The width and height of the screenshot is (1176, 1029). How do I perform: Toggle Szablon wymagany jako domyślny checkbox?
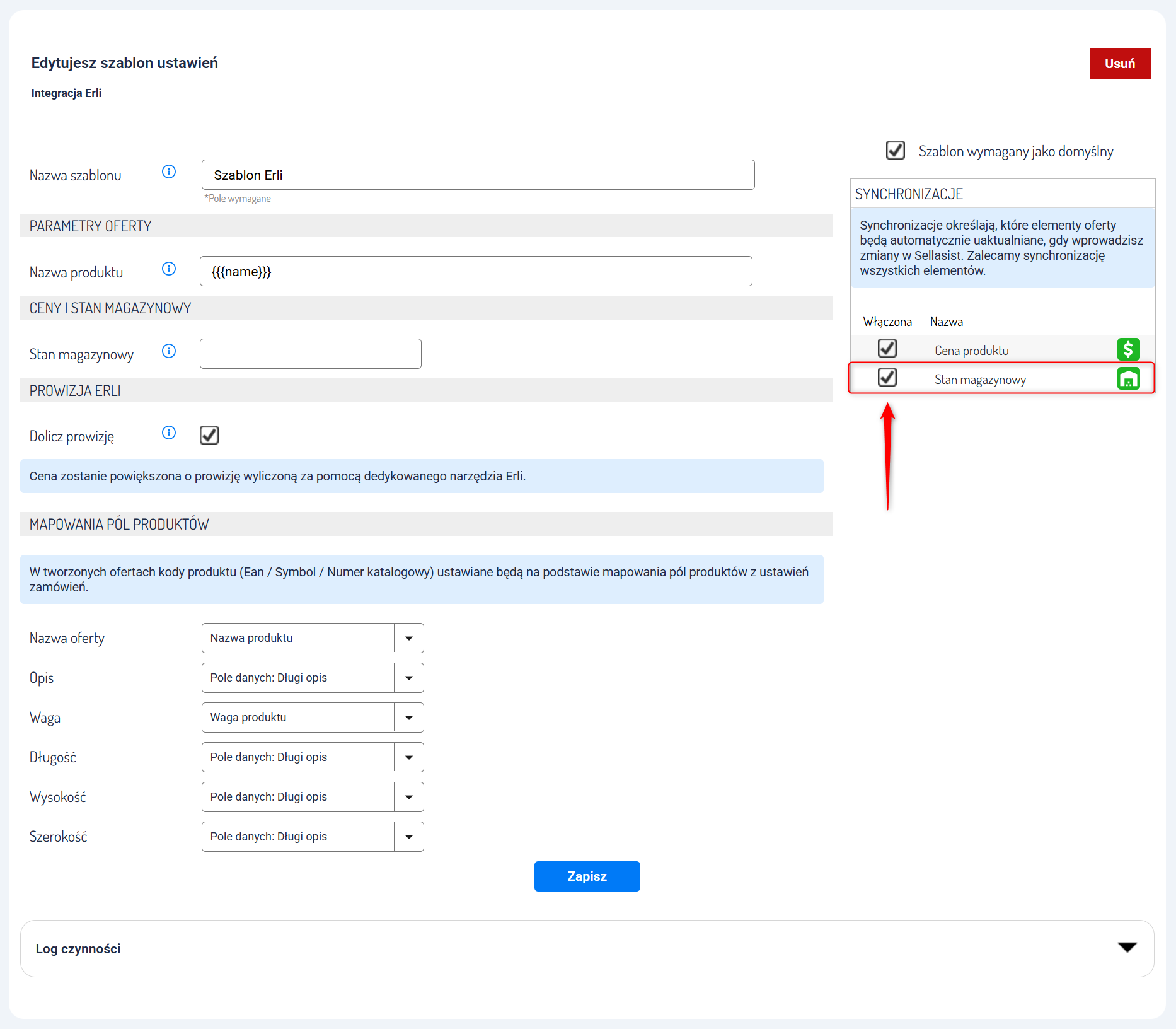pyautogui.click(x=895, y=151)
